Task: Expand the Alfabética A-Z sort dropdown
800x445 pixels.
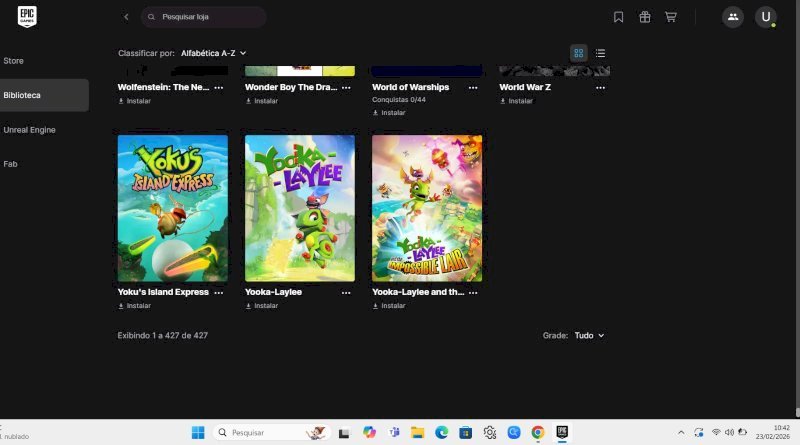Action: [213, 53]
